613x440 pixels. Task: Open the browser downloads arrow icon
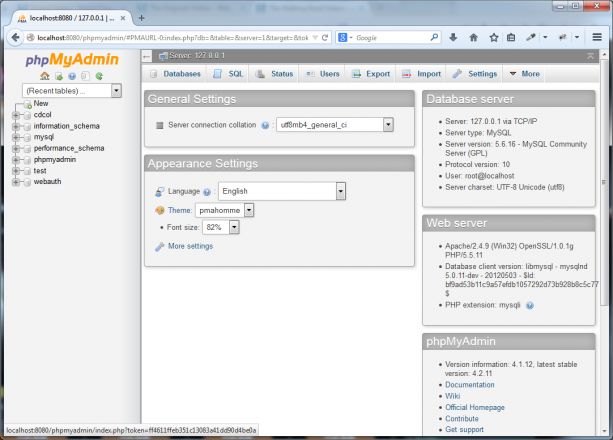click(x=453, y=38)
